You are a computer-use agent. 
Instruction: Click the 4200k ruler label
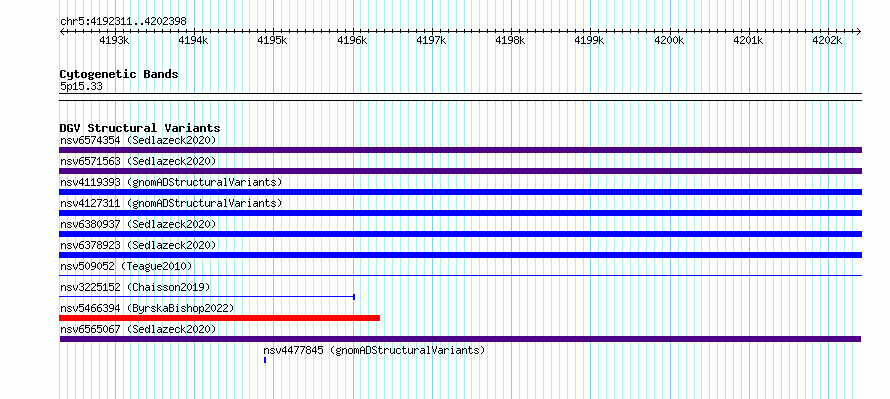669,41
